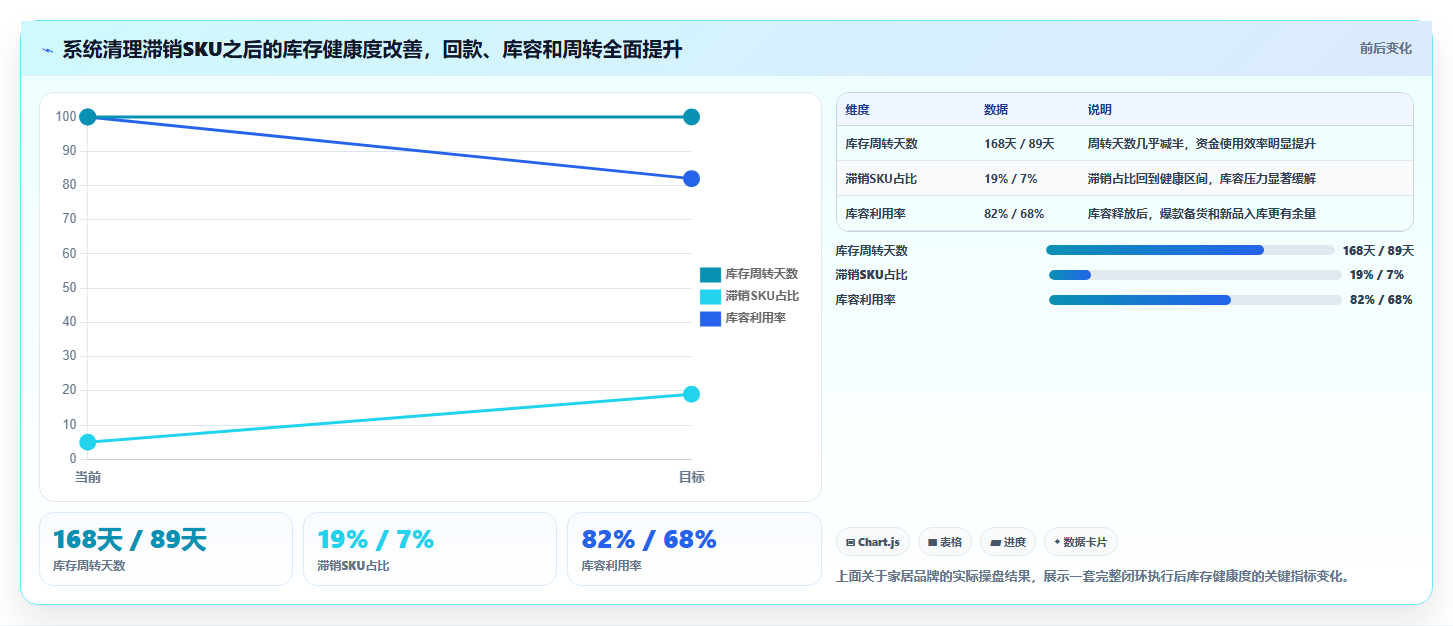Click the 维度 table column header

pyautogui.click(x=857, y=110)
